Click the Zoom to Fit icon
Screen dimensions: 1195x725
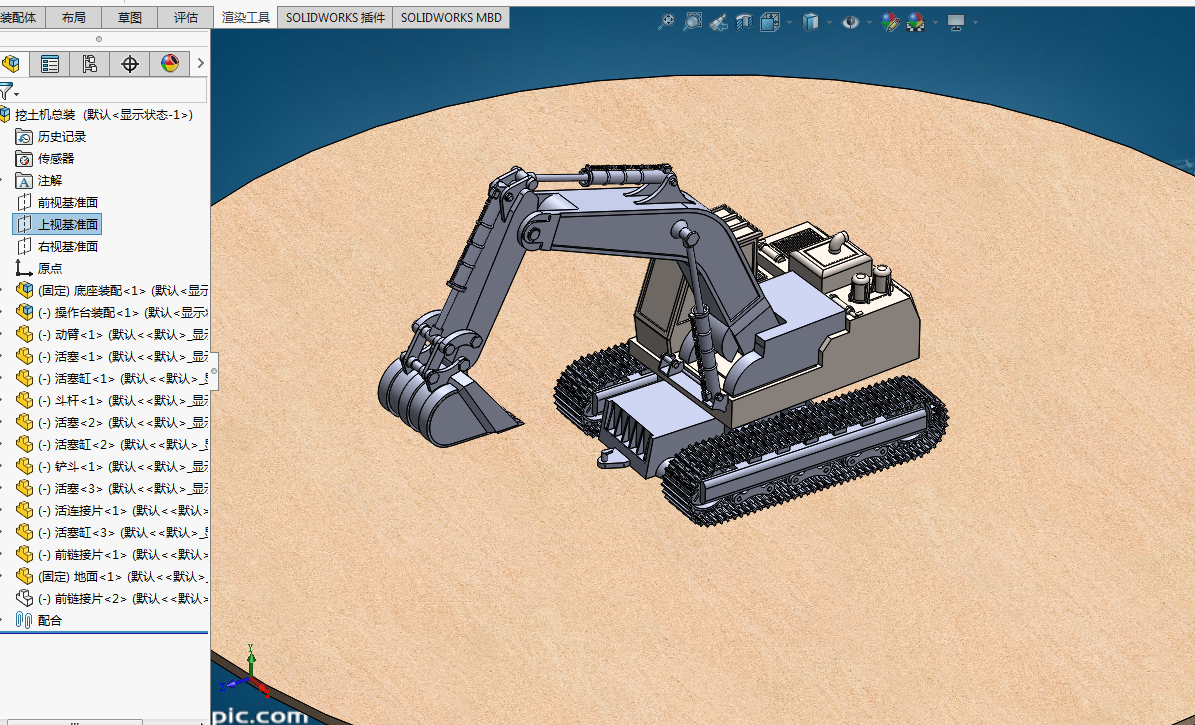(x=666, y=22)
